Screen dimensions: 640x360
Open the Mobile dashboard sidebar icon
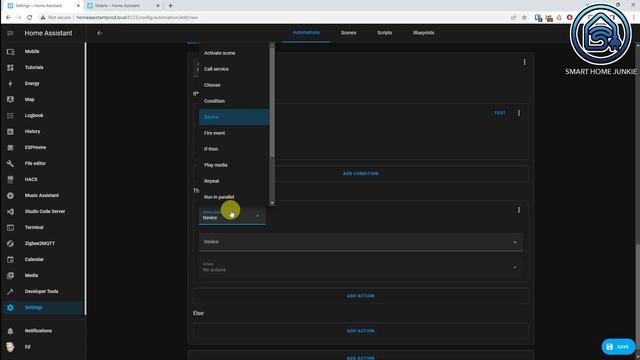[10, 52]
